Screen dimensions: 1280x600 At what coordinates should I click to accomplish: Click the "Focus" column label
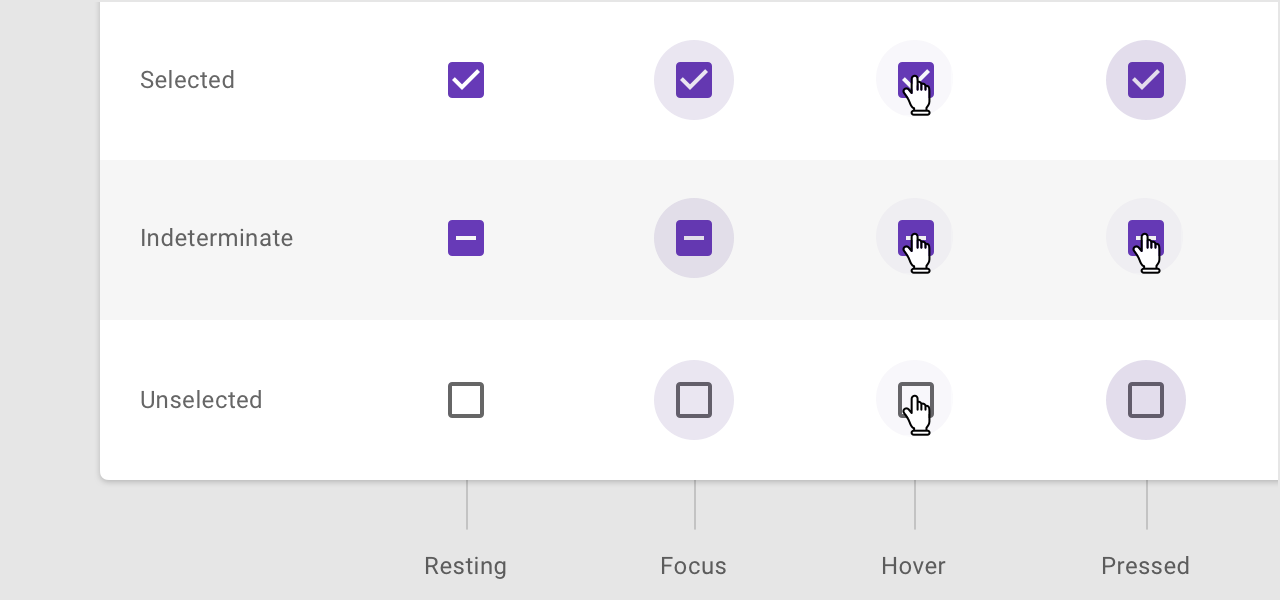tap(693, 566)
